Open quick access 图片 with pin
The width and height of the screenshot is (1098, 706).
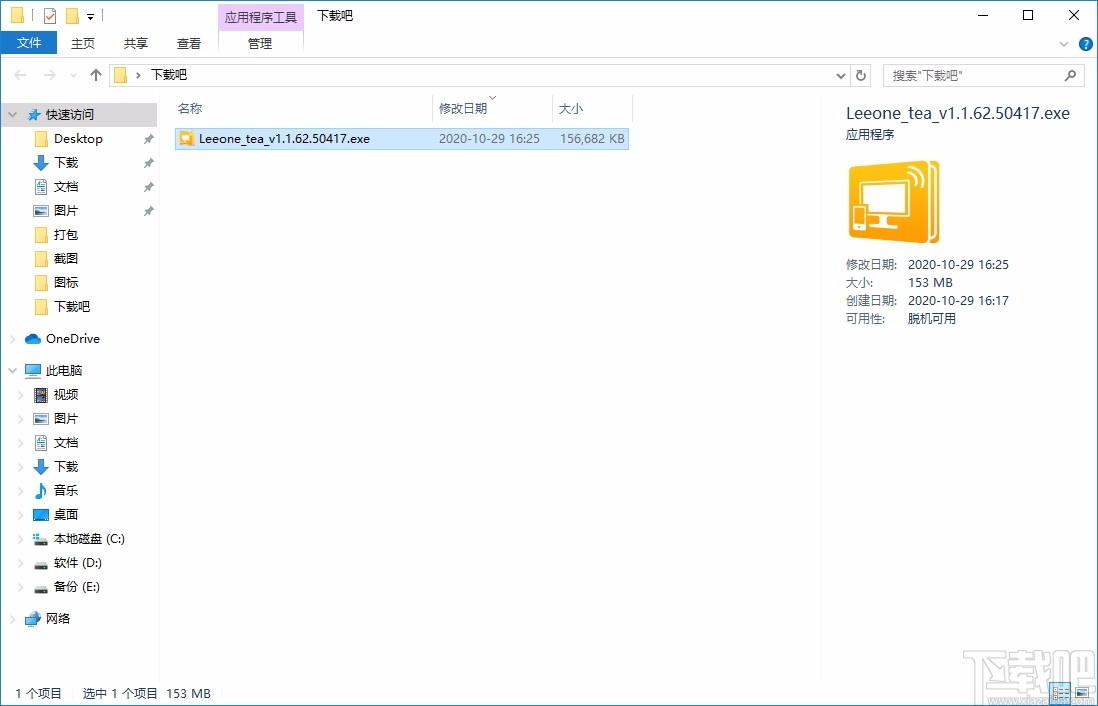pos(66,210)
